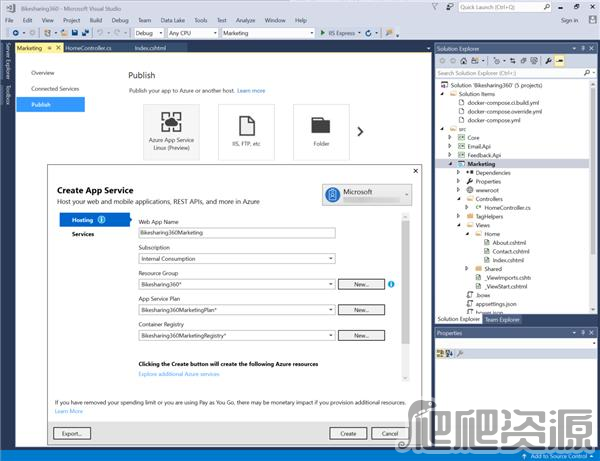Collapse the Controllers folder
600x461 pixels.
[458, 199]
